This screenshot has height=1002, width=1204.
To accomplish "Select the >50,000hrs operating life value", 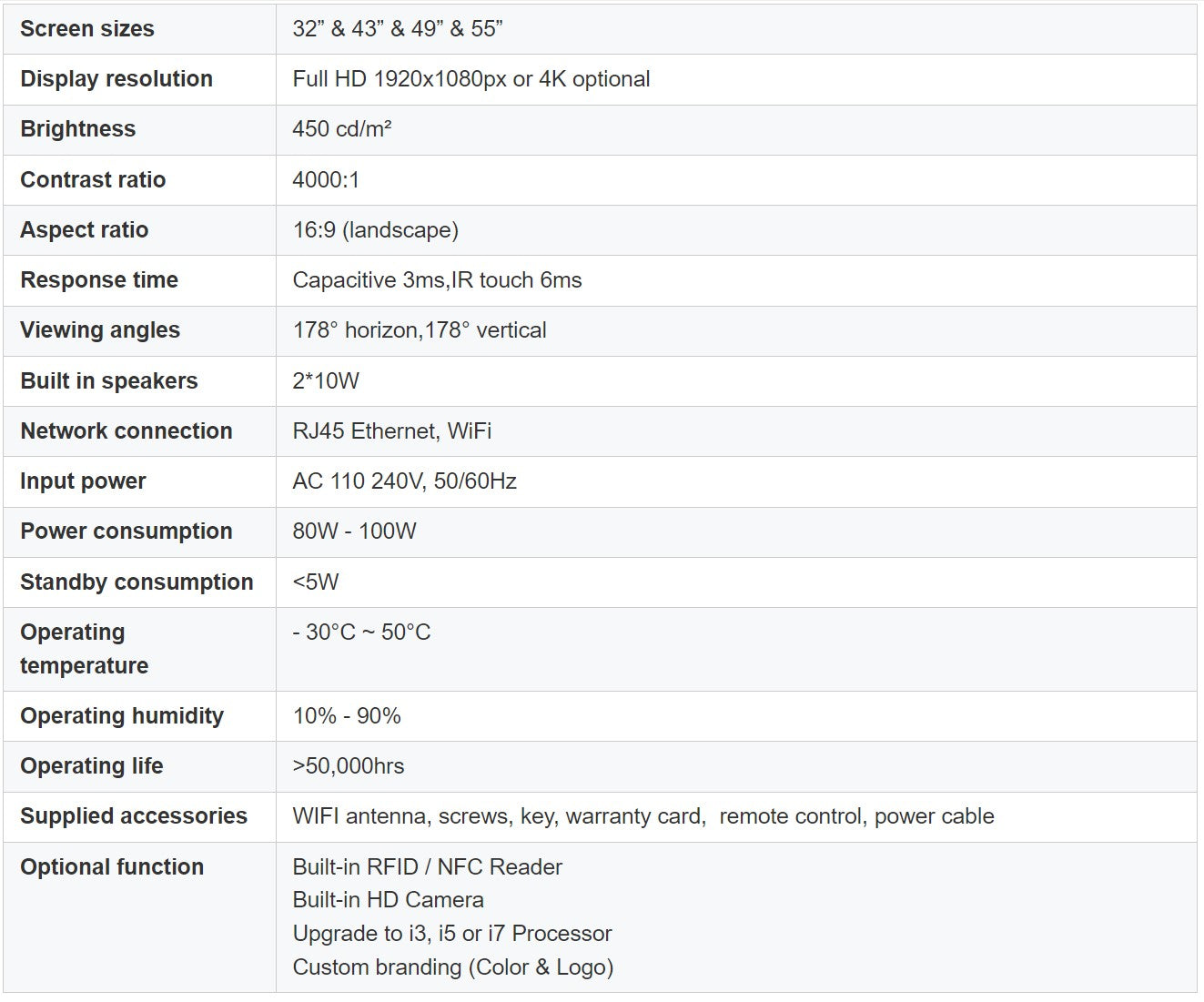I will tap(349, 766).
